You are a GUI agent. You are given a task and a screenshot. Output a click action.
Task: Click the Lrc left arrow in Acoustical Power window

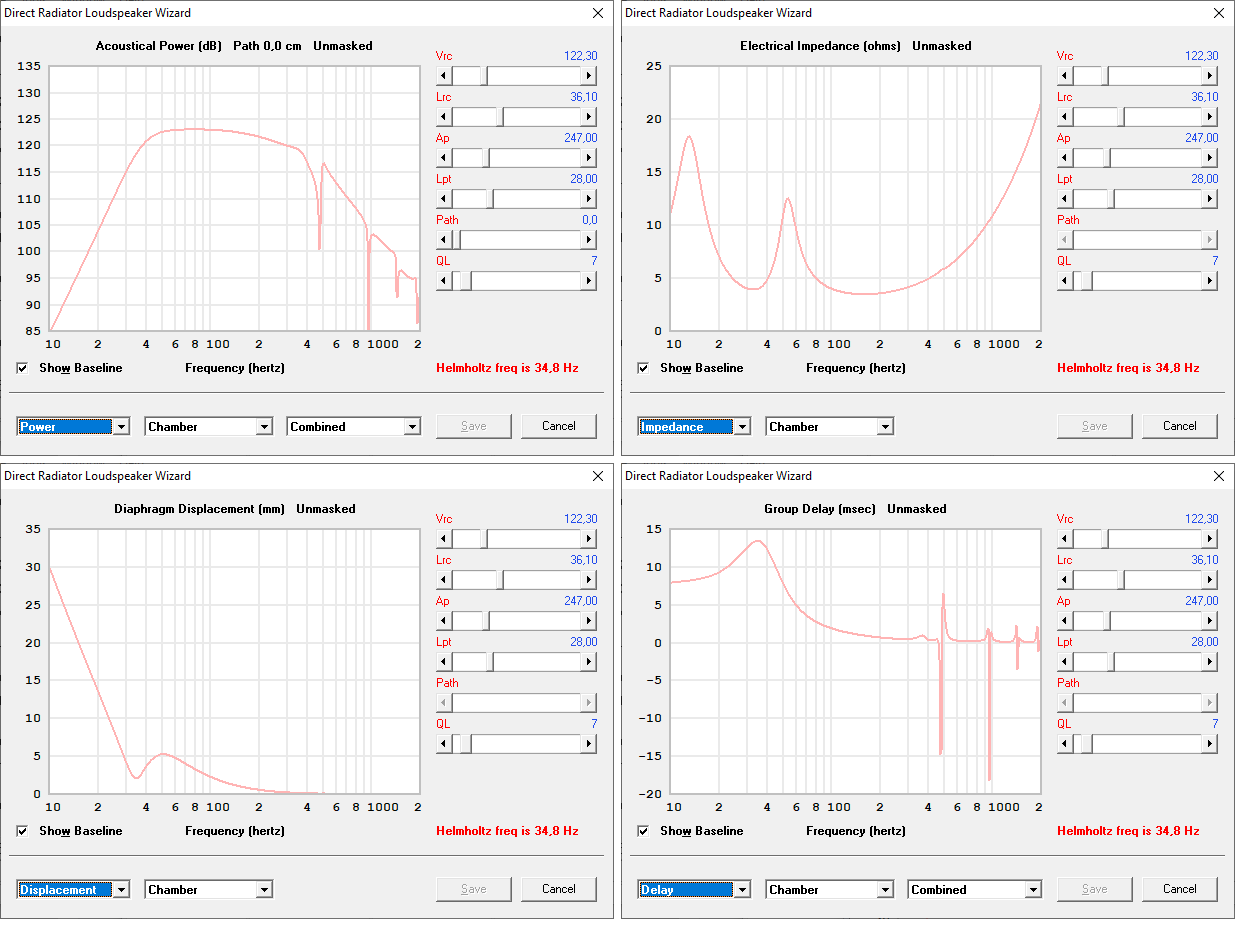[x=444, y=117]
